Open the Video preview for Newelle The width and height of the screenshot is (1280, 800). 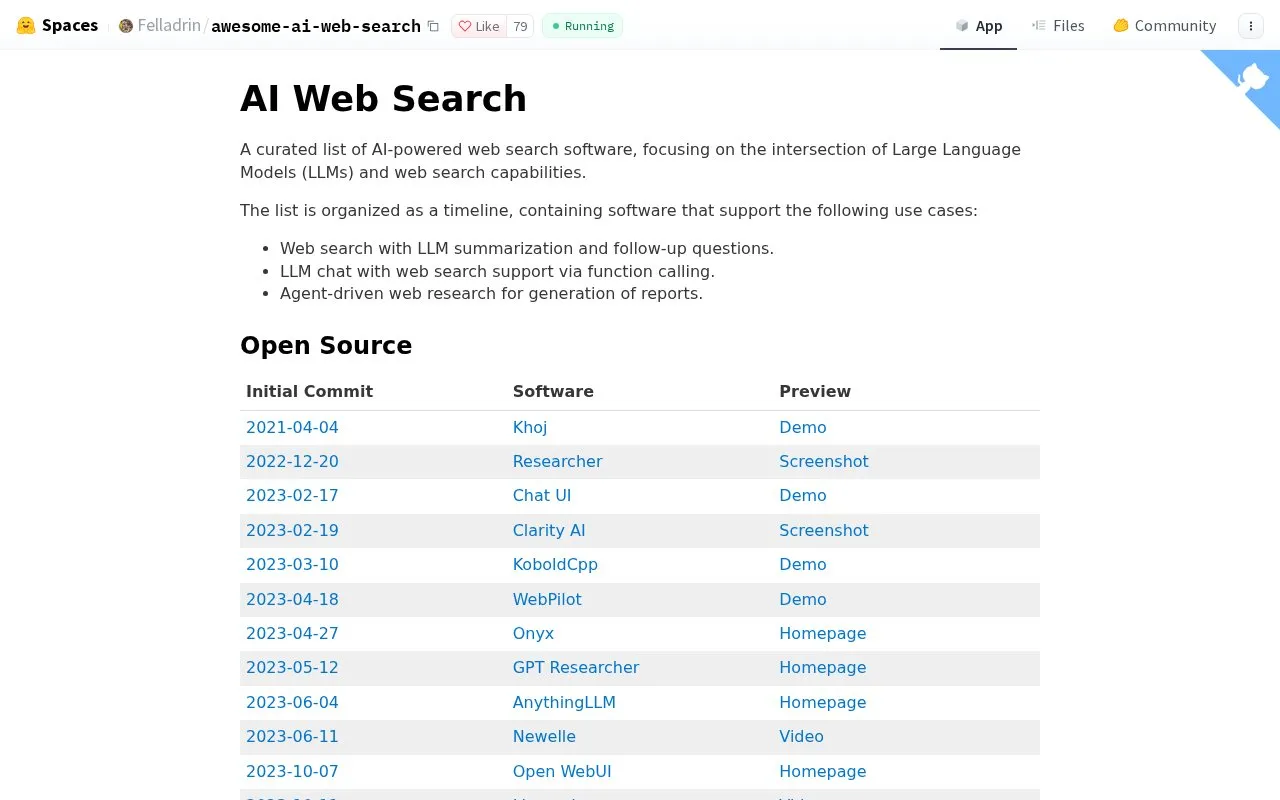(x=801, y=736)
